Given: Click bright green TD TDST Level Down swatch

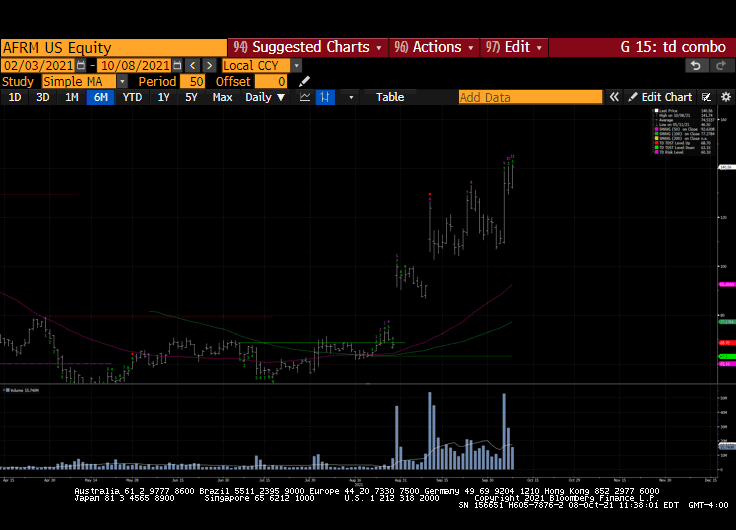Looking at the screenshot, I should click(x=657, y=147).
